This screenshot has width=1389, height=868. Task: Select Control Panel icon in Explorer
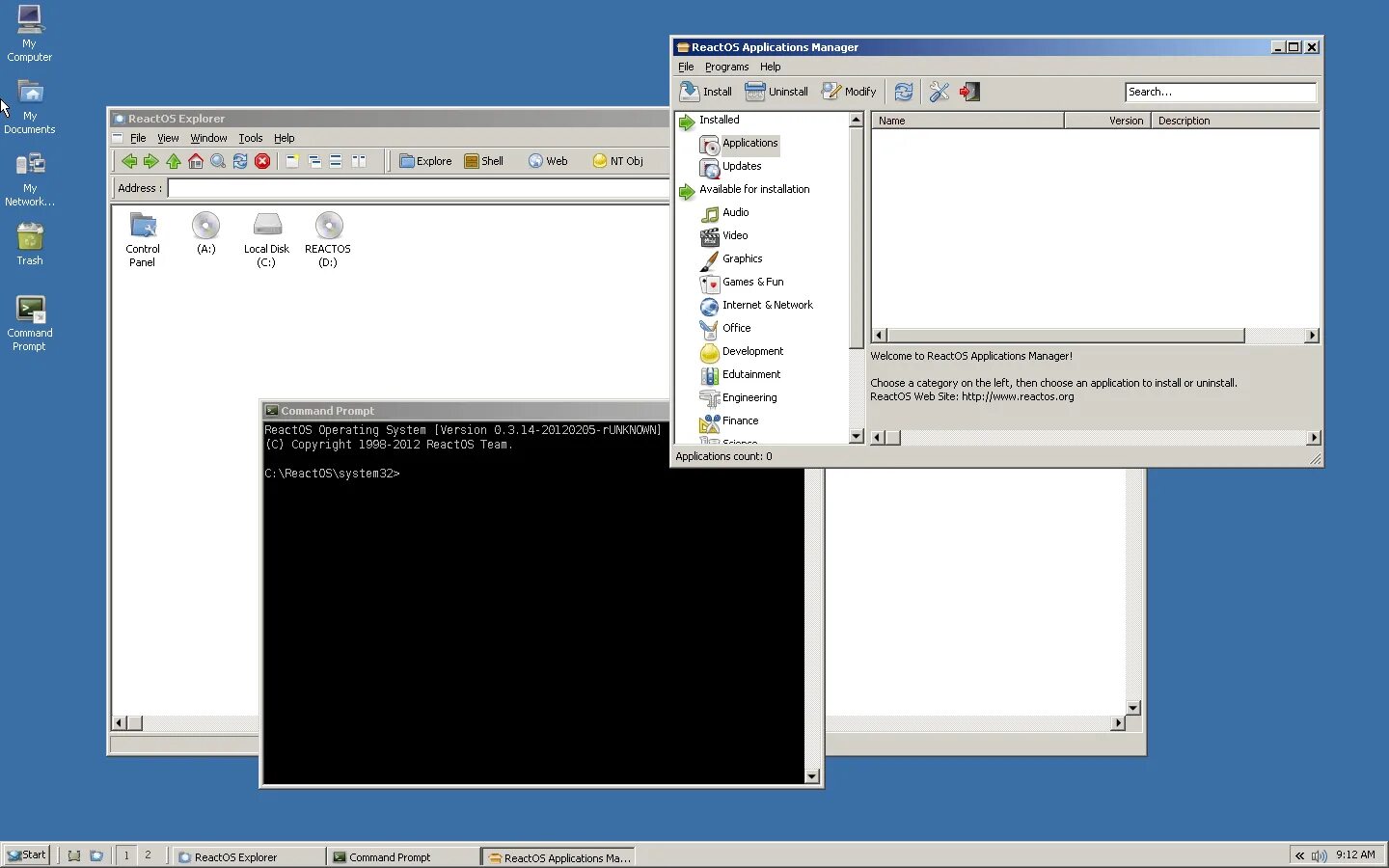[143, 240]
